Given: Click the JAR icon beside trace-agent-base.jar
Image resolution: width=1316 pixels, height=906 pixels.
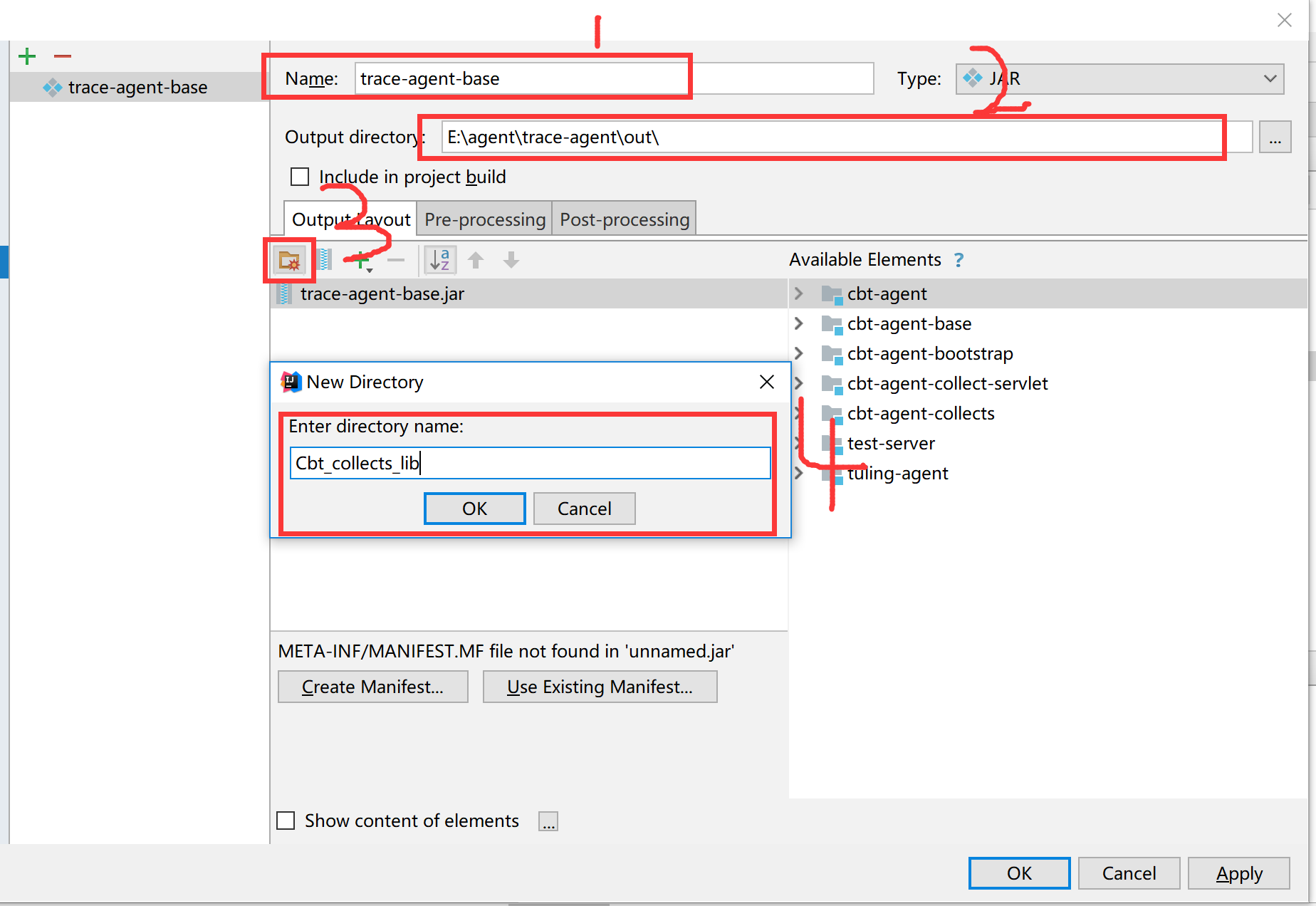Looking at the screenshot, I should tap(285, 293).
